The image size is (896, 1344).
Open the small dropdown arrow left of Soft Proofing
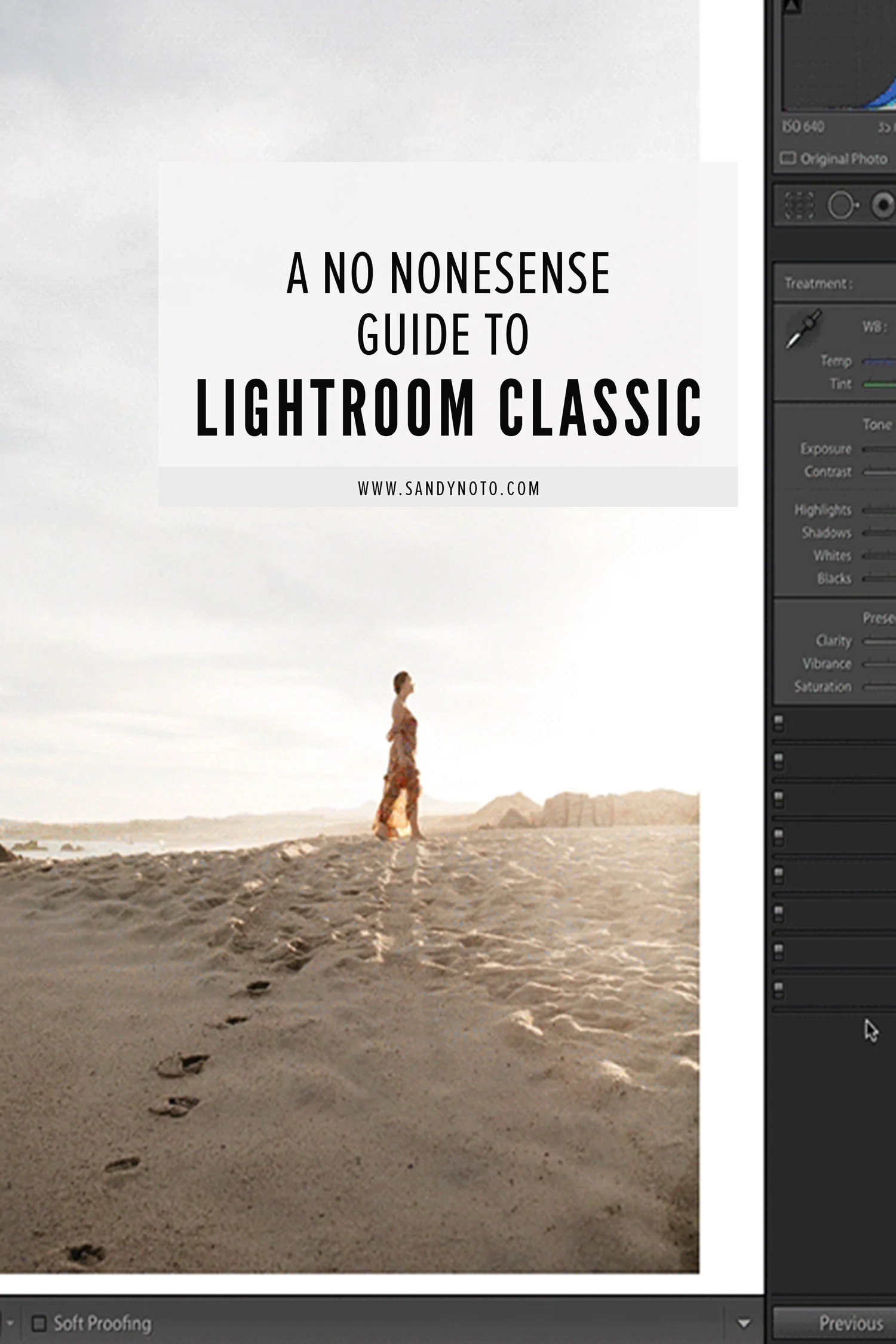10,1324
